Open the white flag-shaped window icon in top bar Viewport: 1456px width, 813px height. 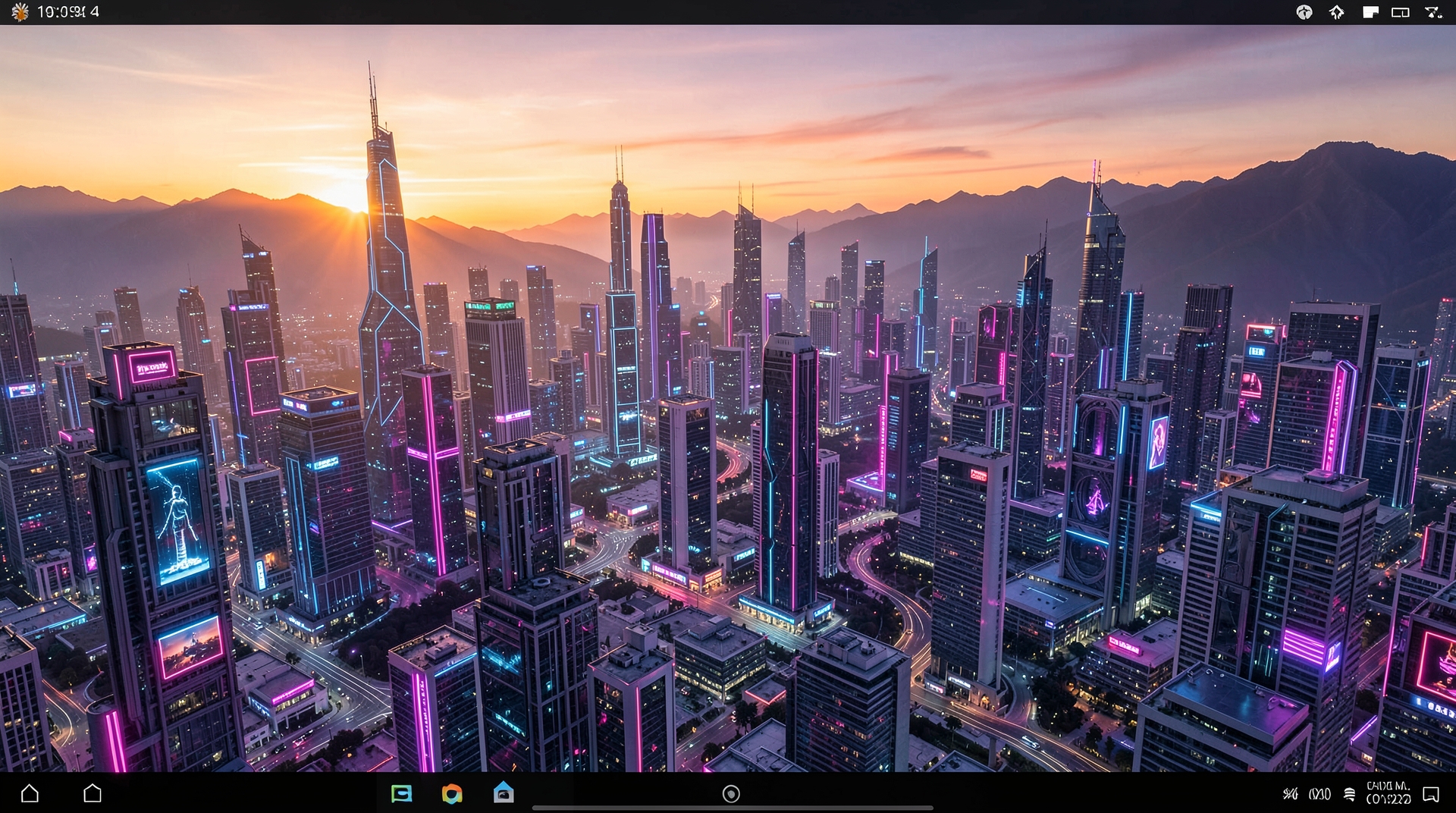point(1370,12)
